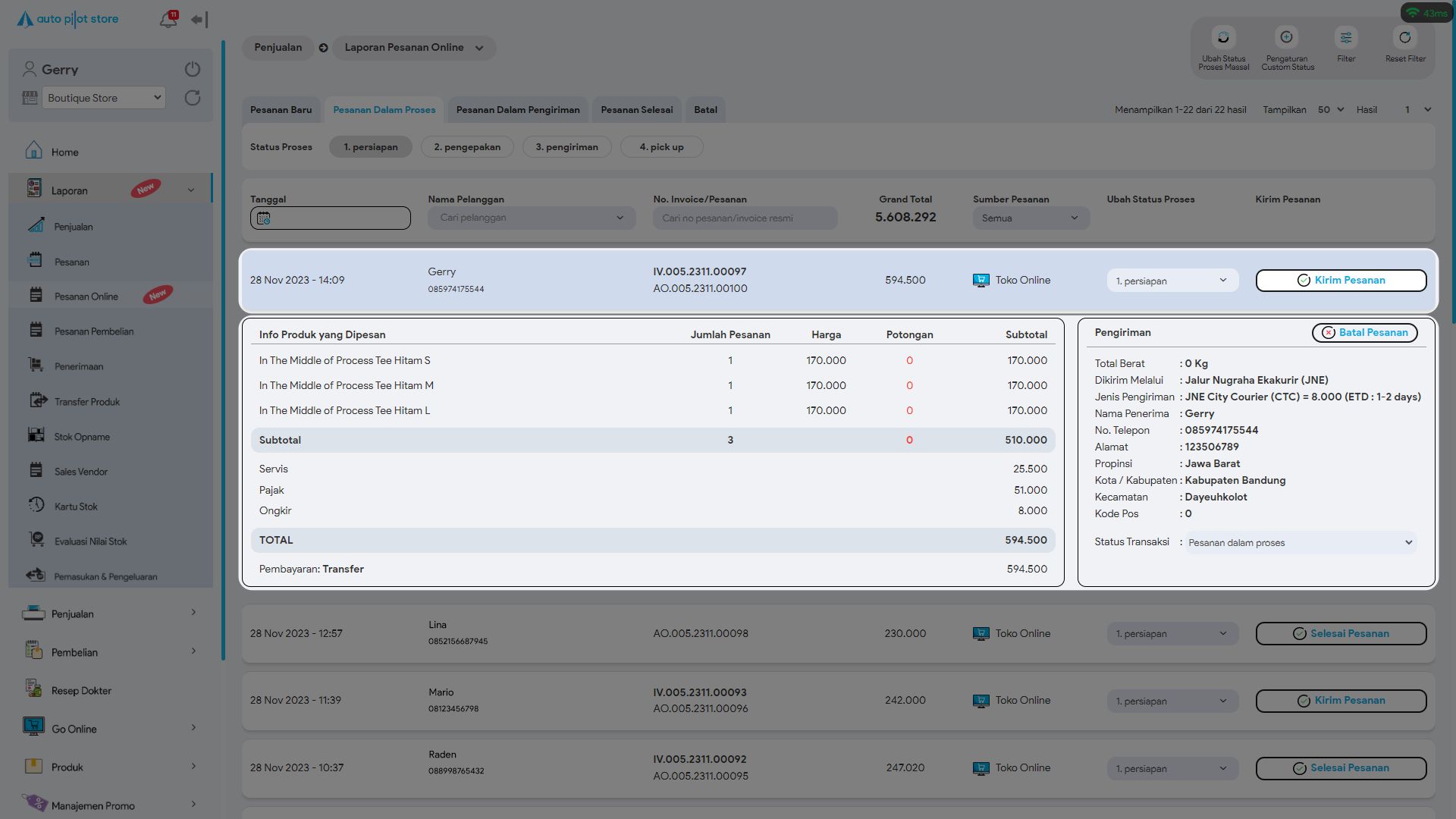Viewport: 1456px width, 819px height.
Task: Click the power logout icon
Action: (193, 69)
